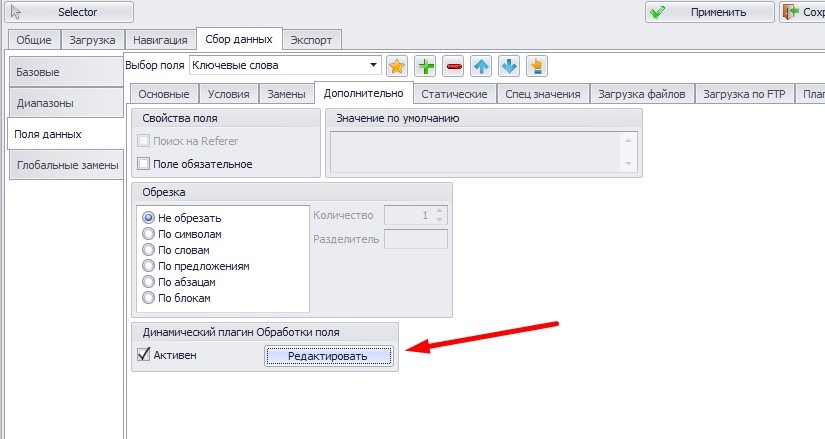Decrease Количество with spinner down arrow
The image size is (825, 439).
(440, 219)
